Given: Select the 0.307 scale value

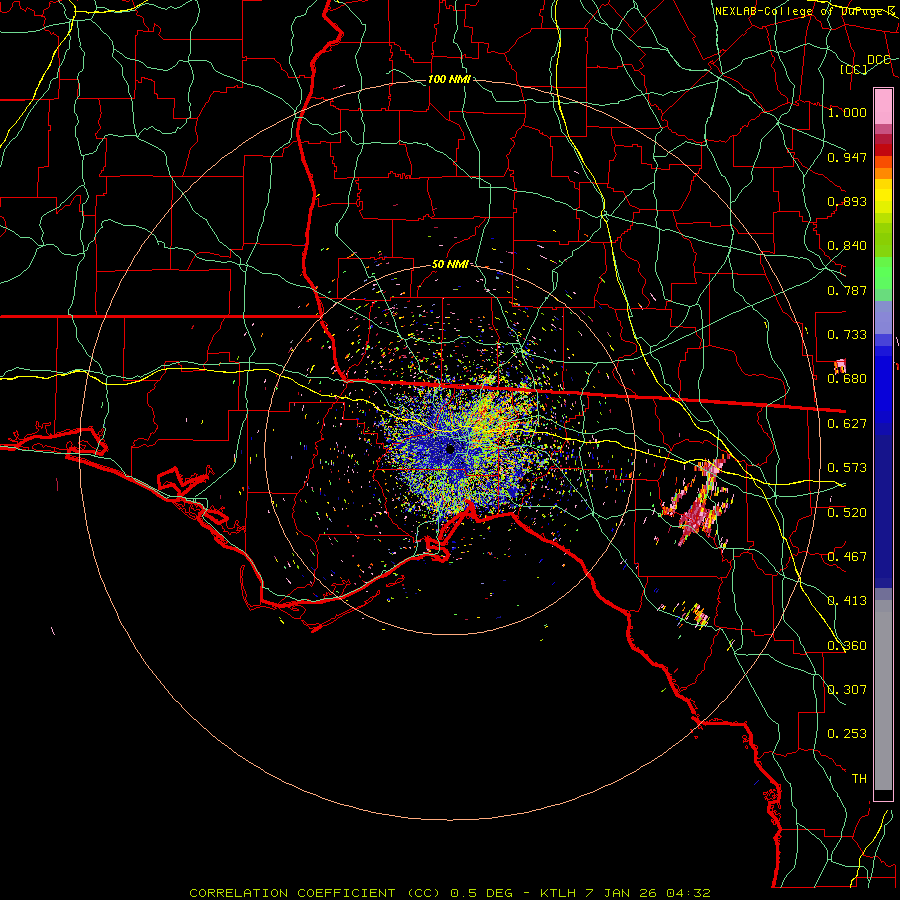Looking at the screenshot, I should pyautogui.click(x=847, y=690).
